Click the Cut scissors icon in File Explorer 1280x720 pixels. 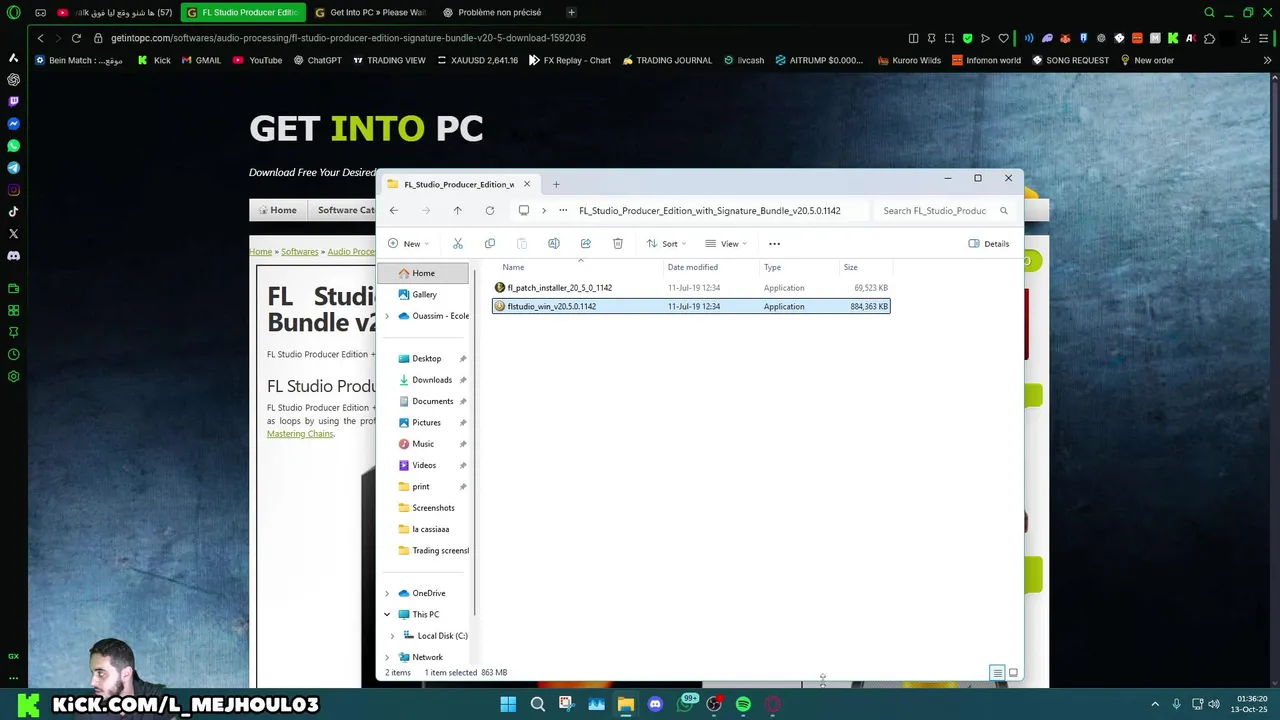[x=458, y=243]
